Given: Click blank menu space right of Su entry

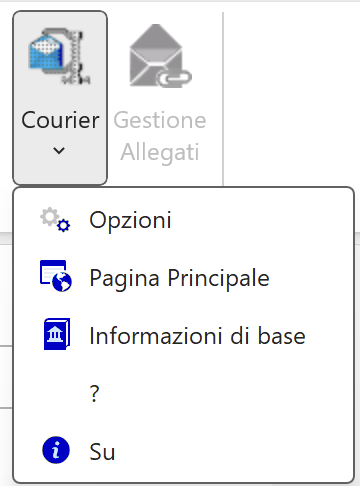Looking at the screenshot, I should (233, 452).
